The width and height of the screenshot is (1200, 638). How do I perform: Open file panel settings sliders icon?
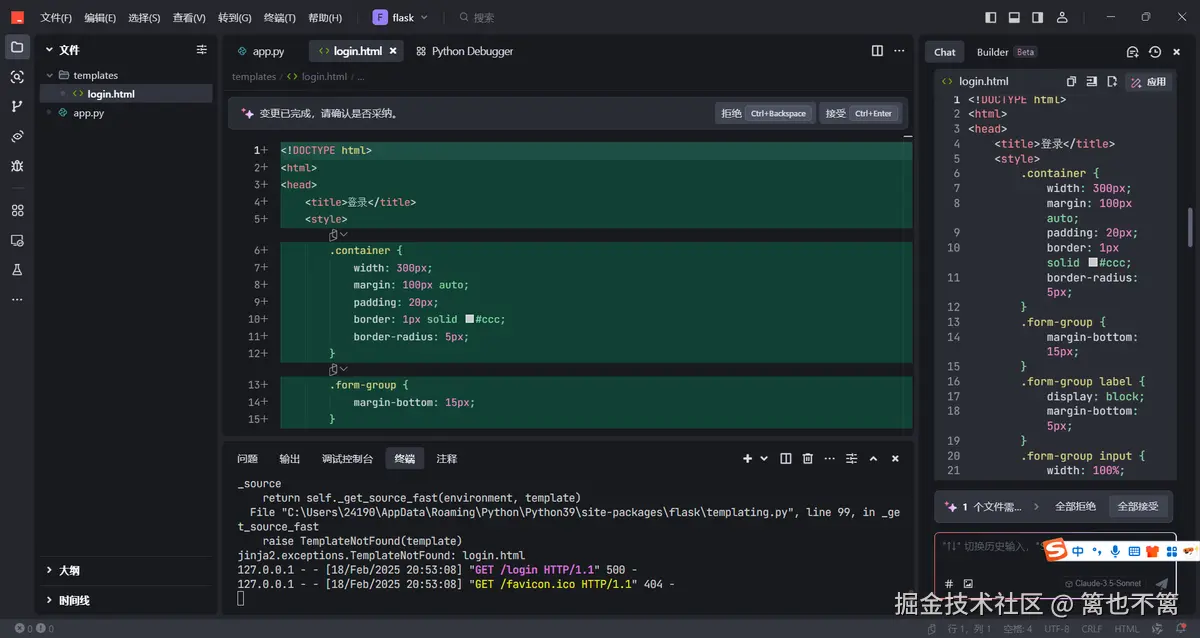tap(202, 49)
